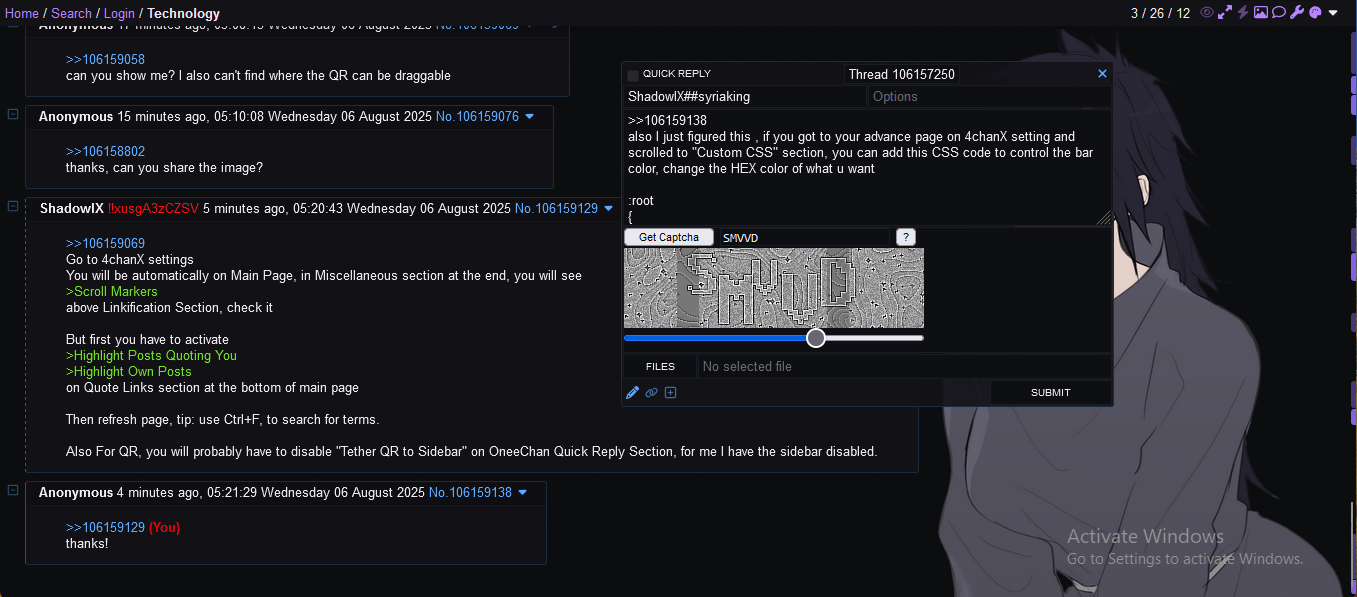Click the link/URL icon in Quick Reply
This screenshot has width=1357, height=597.
click(651, 393)
